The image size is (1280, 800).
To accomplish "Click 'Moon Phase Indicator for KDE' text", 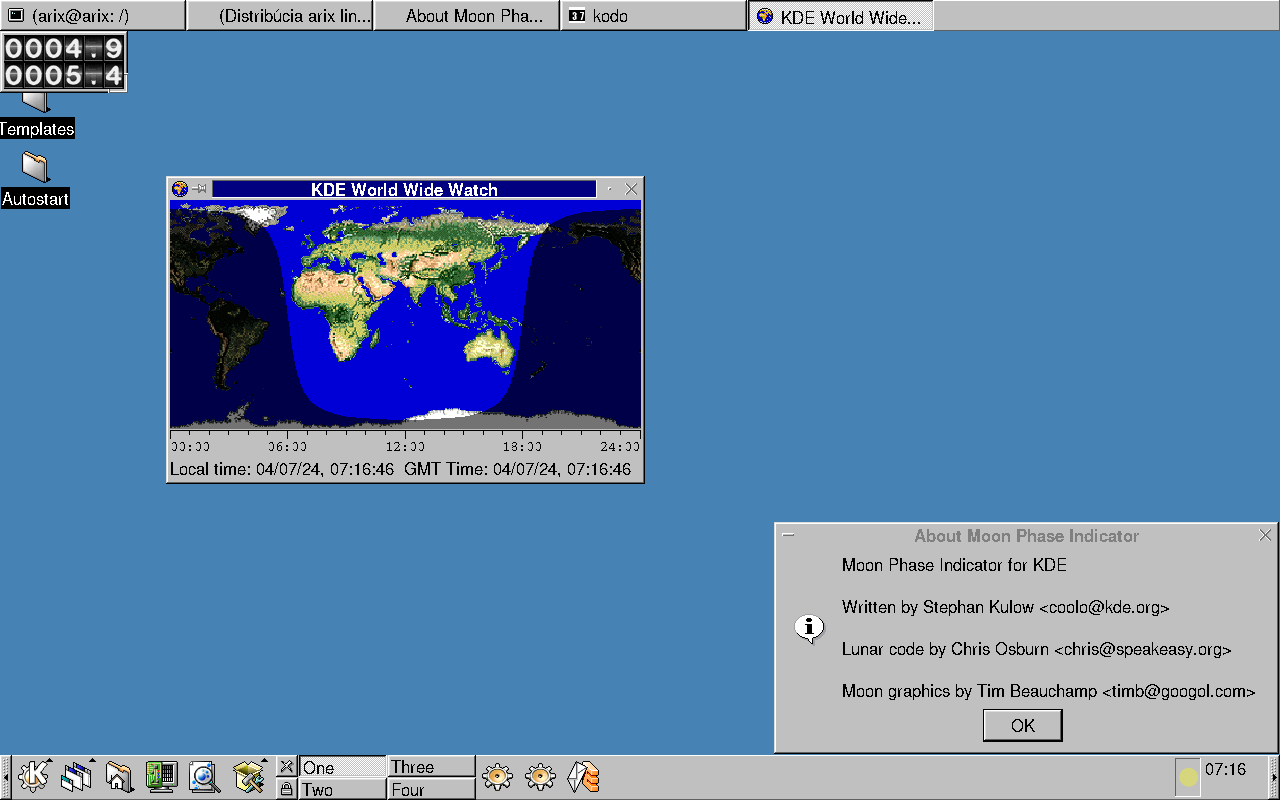I will (954, 565).
